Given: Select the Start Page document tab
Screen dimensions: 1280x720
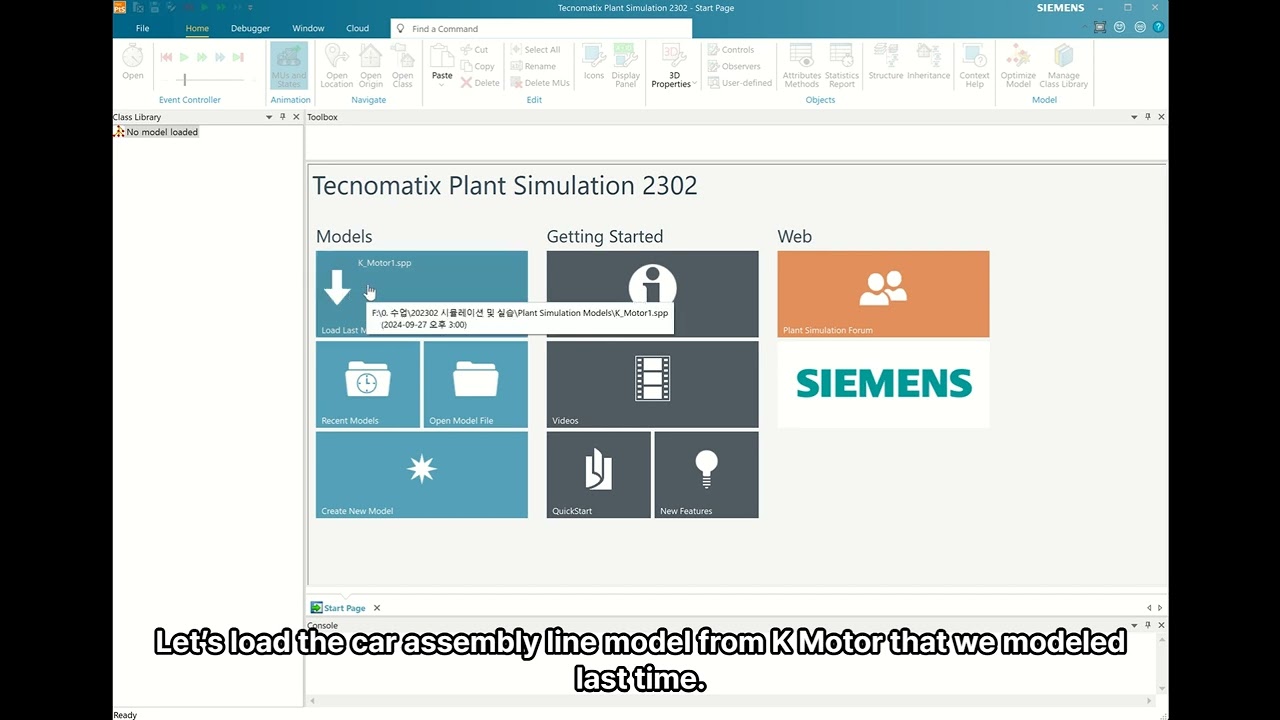Looking at the screenshot, I should tap(338, 608).
